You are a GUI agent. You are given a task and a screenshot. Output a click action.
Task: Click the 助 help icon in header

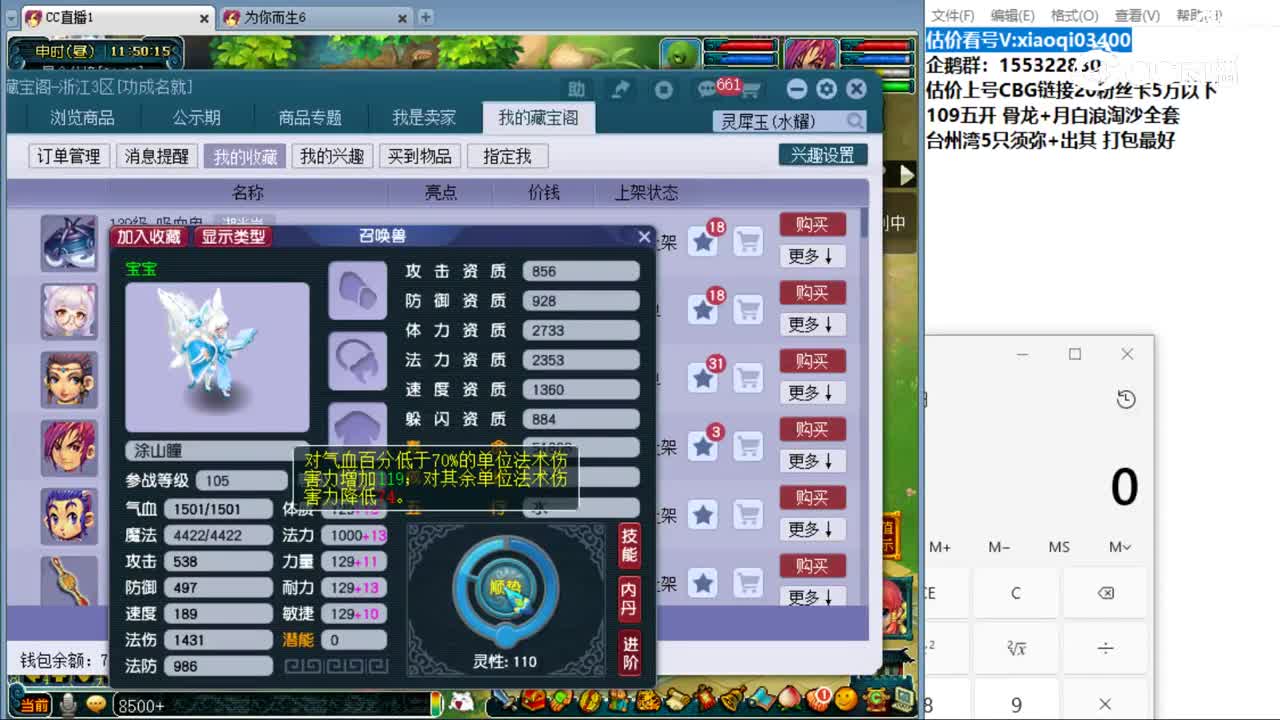pyautogui.click(x=576, y=89)
